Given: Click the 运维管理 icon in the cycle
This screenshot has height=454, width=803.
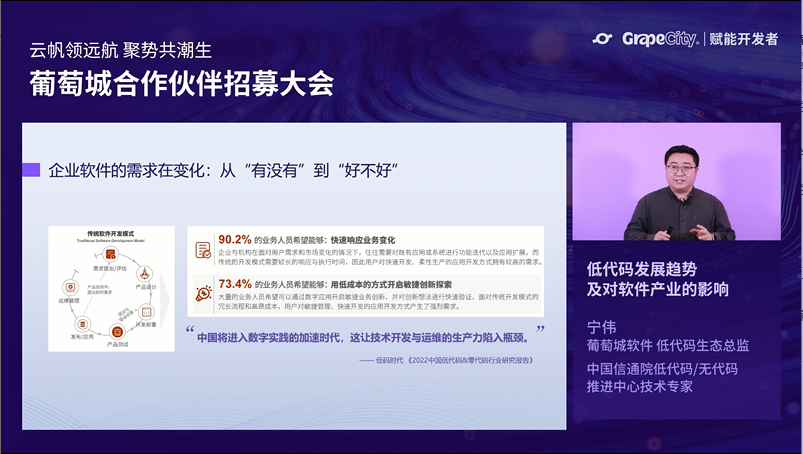Looking at the screenshot, I should (x=70, y=288).
